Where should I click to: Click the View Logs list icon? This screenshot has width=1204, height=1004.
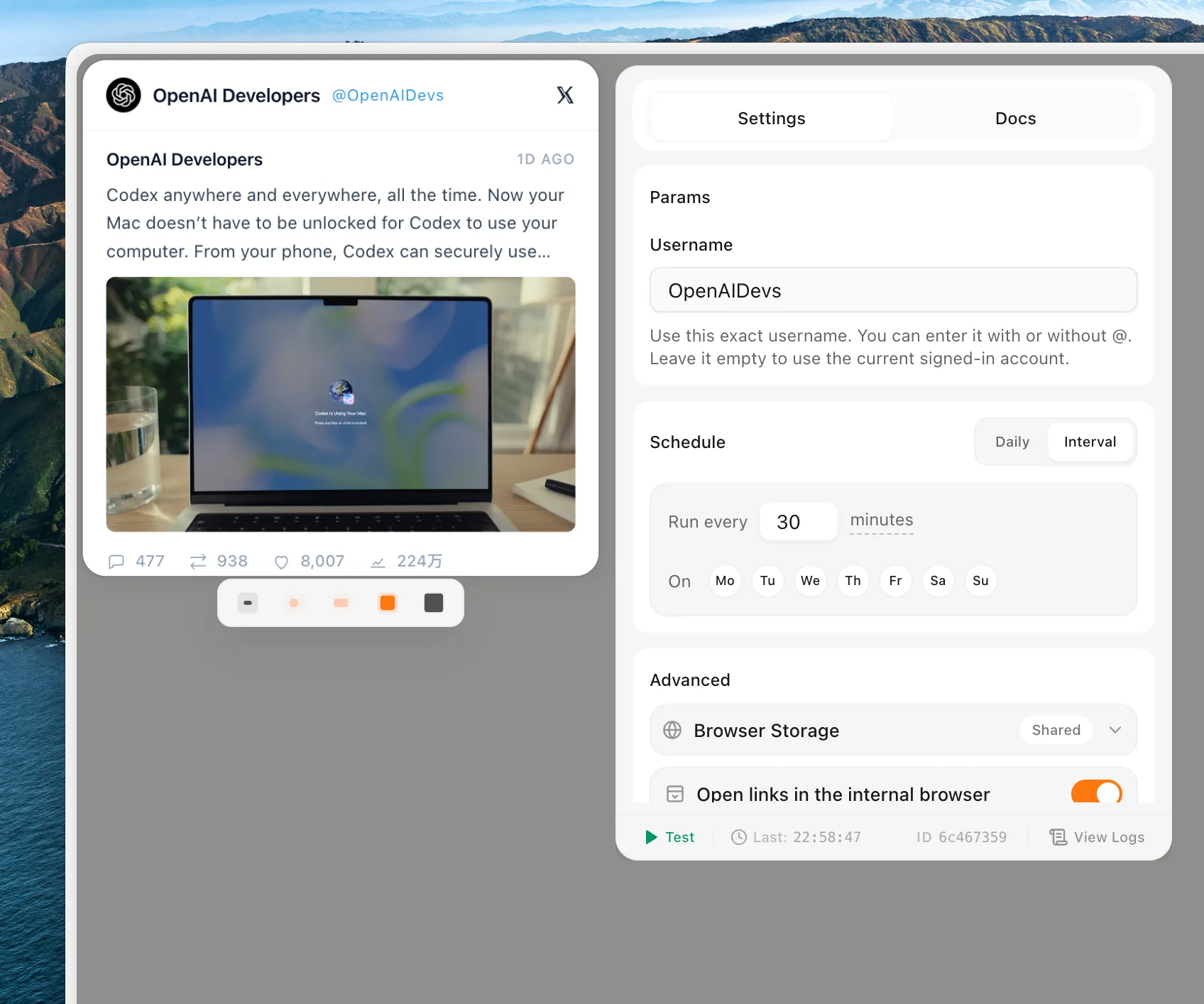point(1058,837)
